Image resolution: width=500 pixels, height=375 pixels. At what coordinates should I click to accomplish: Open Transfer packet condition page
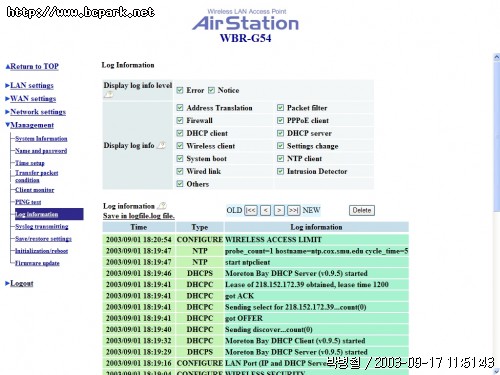pos(37,176)
